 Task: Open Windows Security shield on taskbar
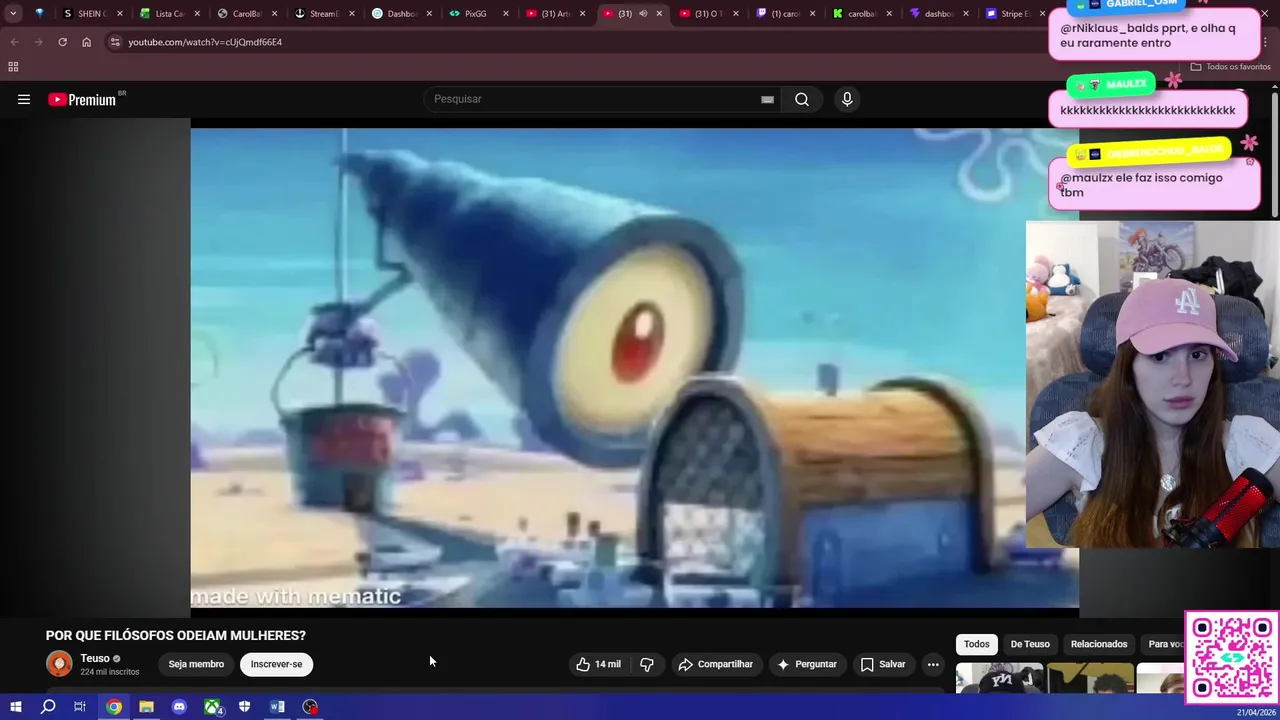click(244, 707)
